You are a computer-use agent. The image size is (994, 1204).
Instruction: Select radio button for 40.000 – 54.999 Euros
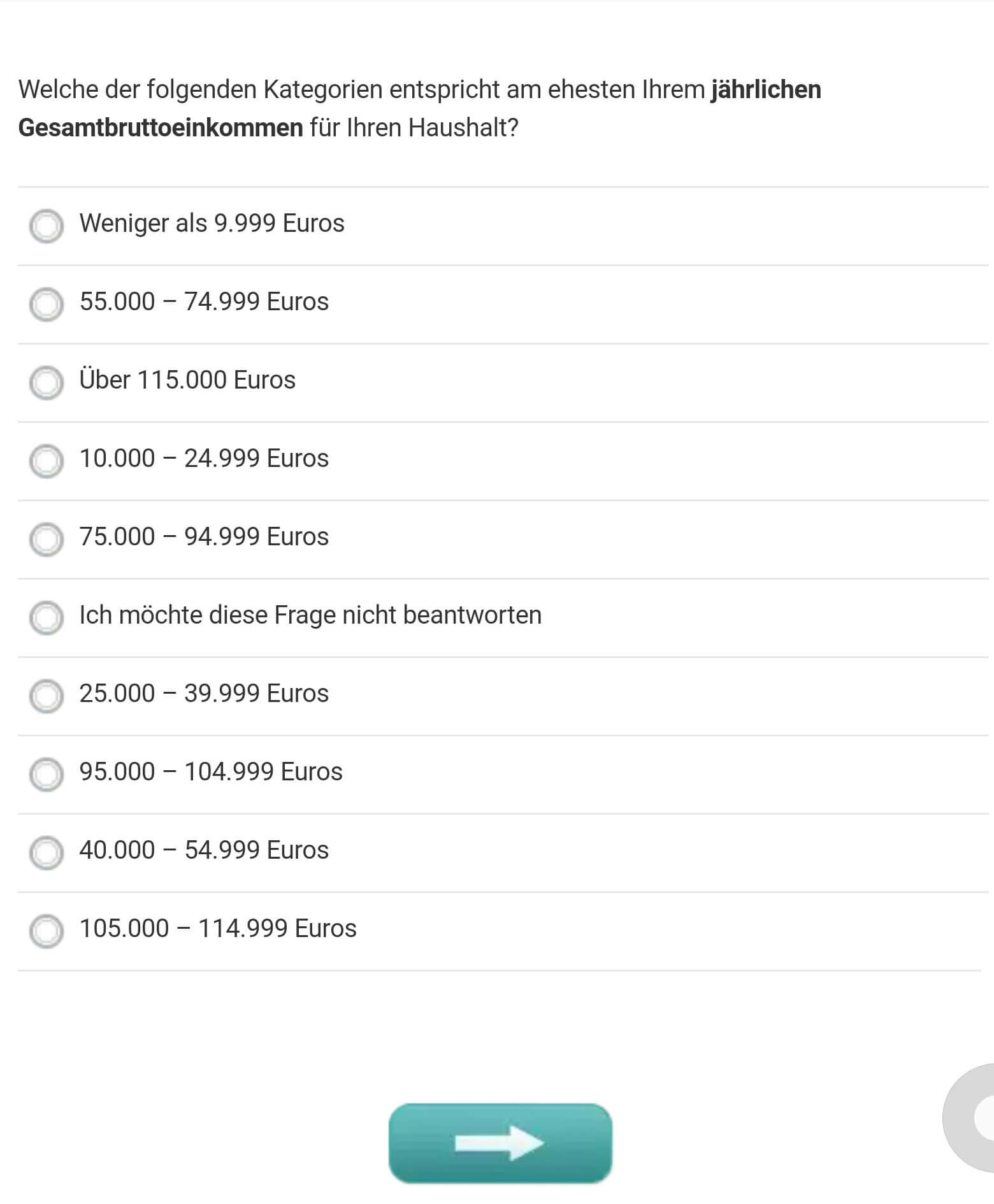click(47, 852)
